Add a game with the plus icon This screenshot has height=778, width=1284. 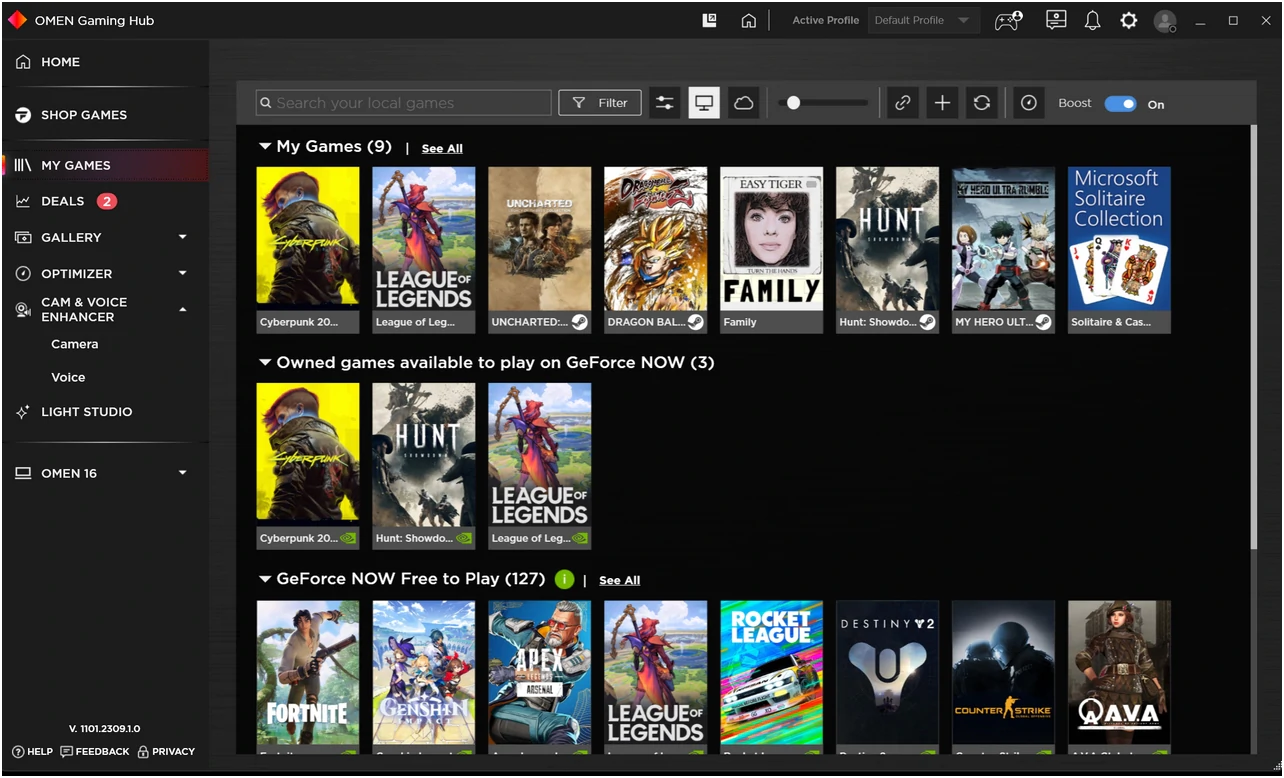pos(942,103)
